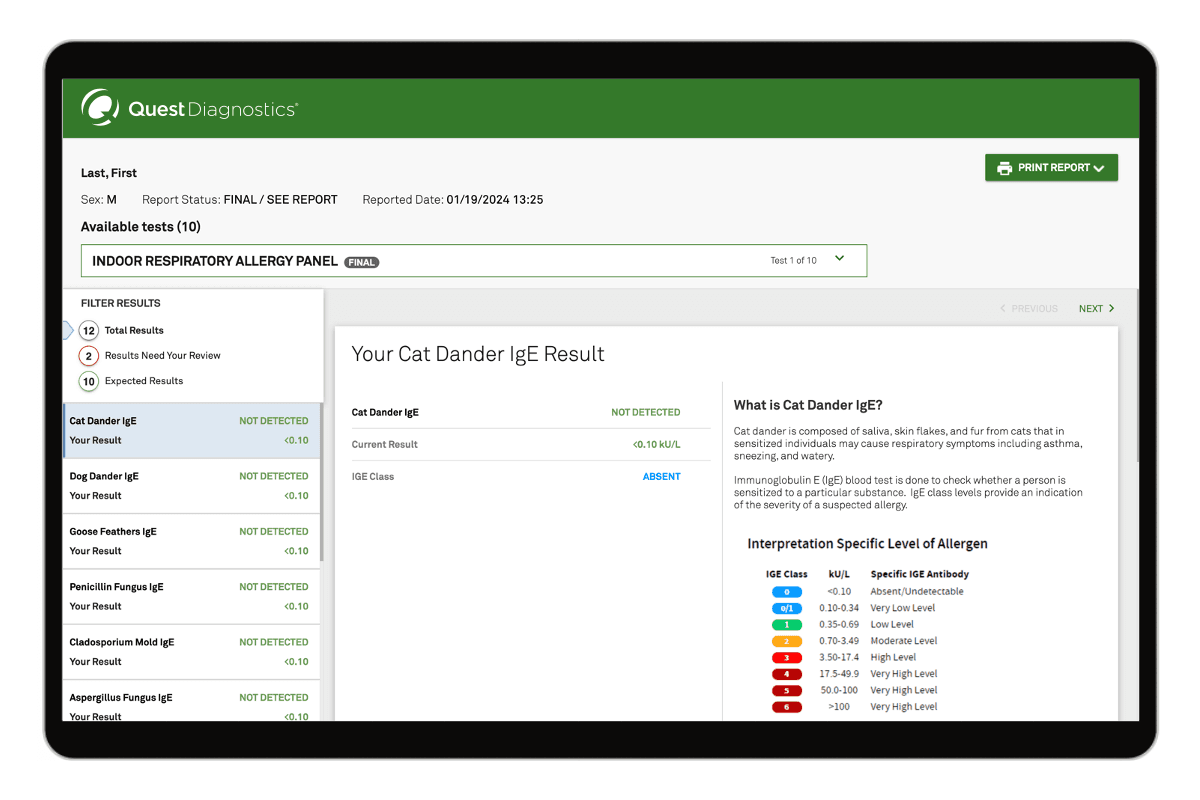Show all Total Results filter
The image size is (1200, 800).
click(x=134, y=330)
